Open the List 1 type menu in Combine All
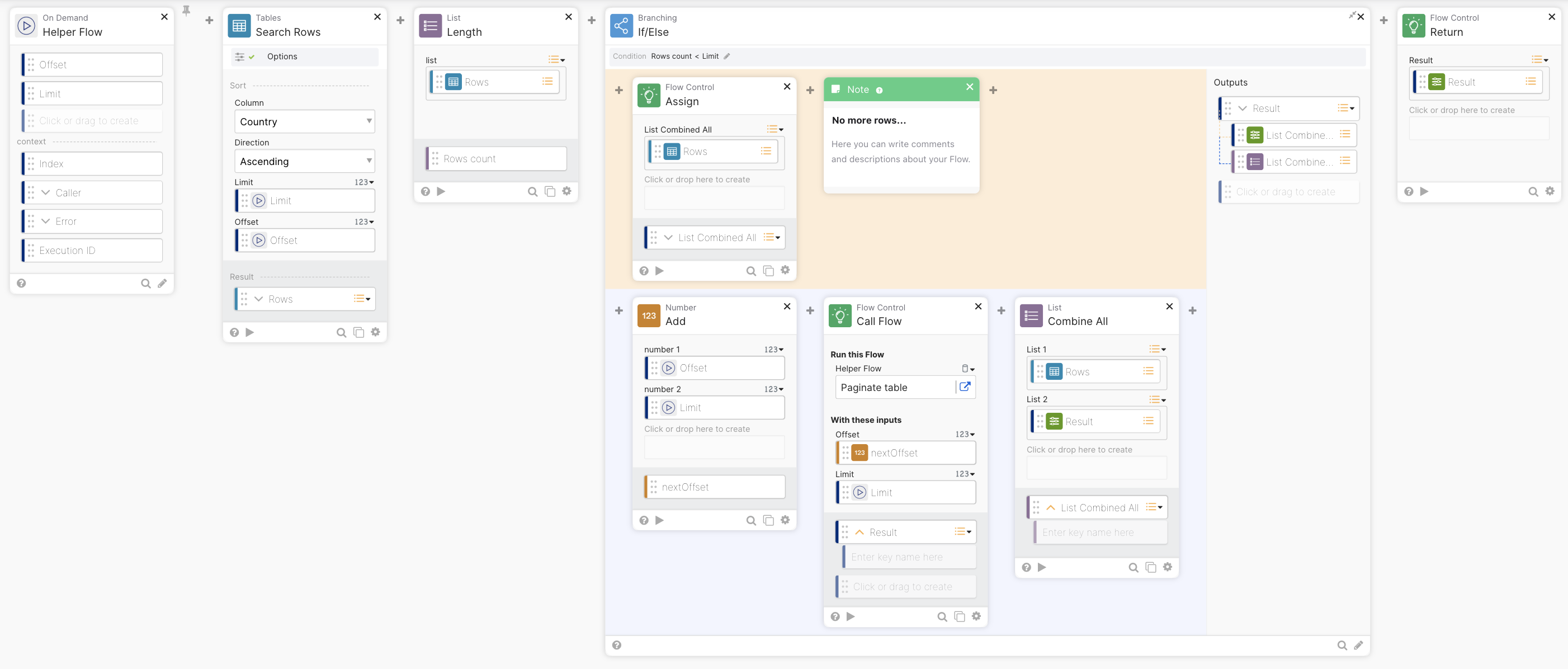This screenshot has width=1568, height=669. tap(1157, 350)
